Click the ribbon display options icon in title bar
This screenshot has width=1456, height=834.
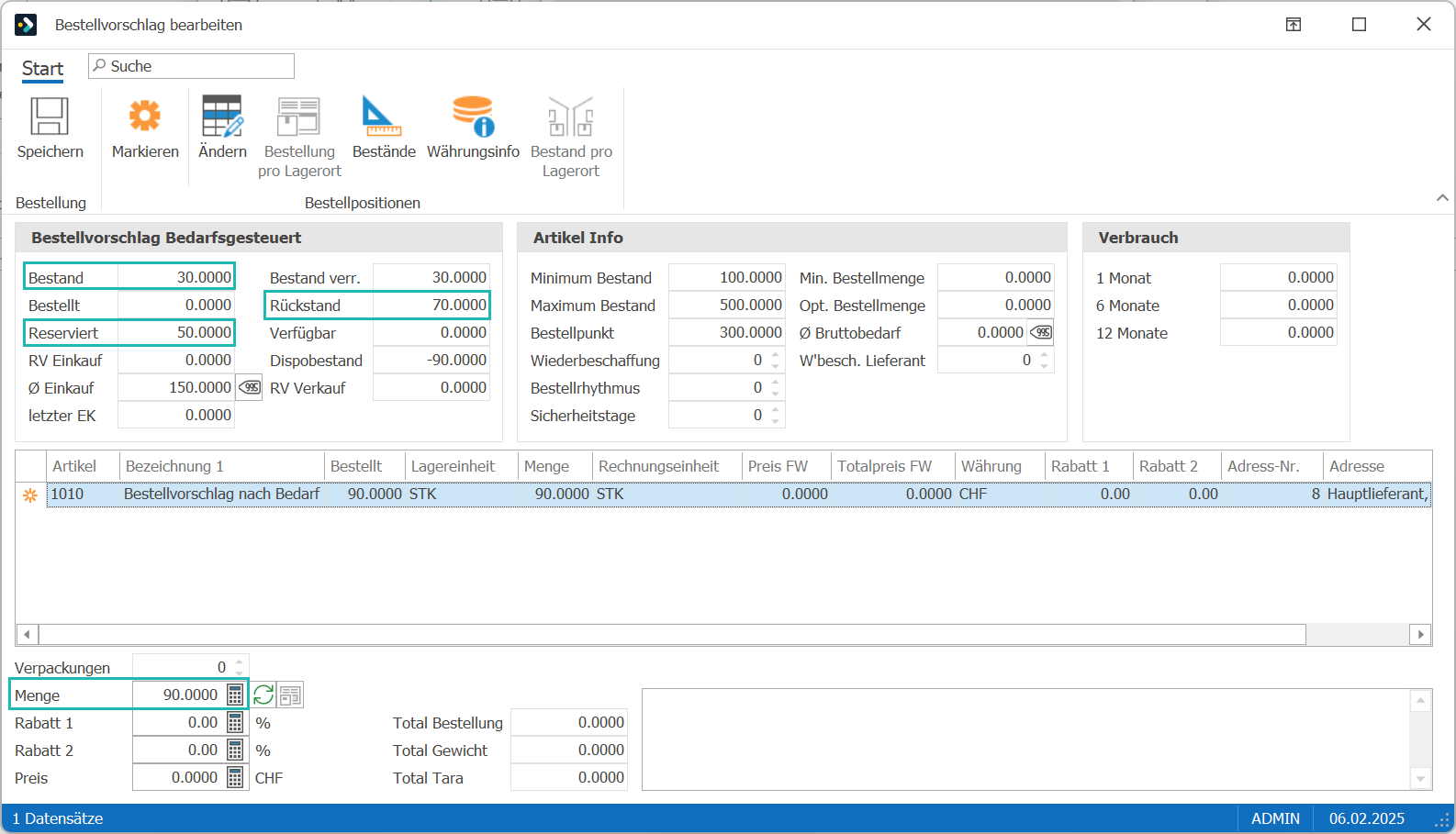(x=1294, y=25)
